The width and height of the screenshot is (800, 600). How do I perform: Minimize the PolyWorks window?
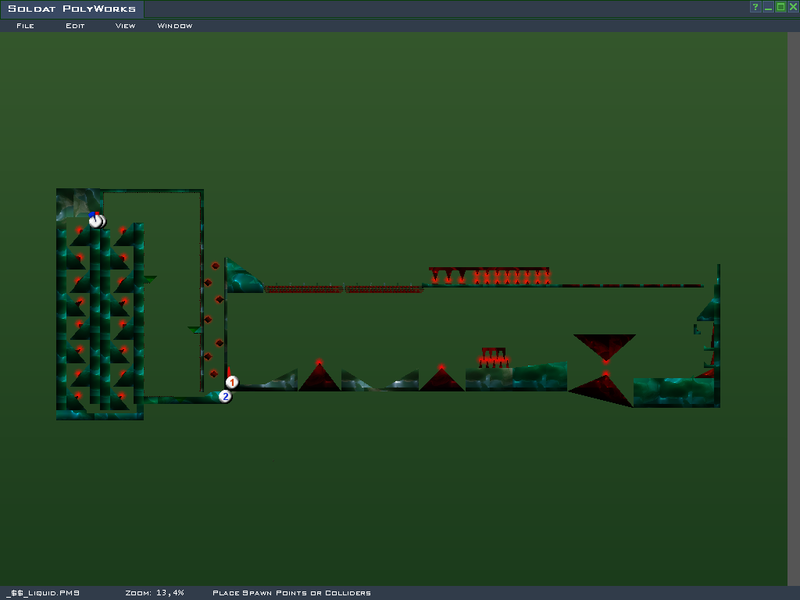click(x=768, y=7)
